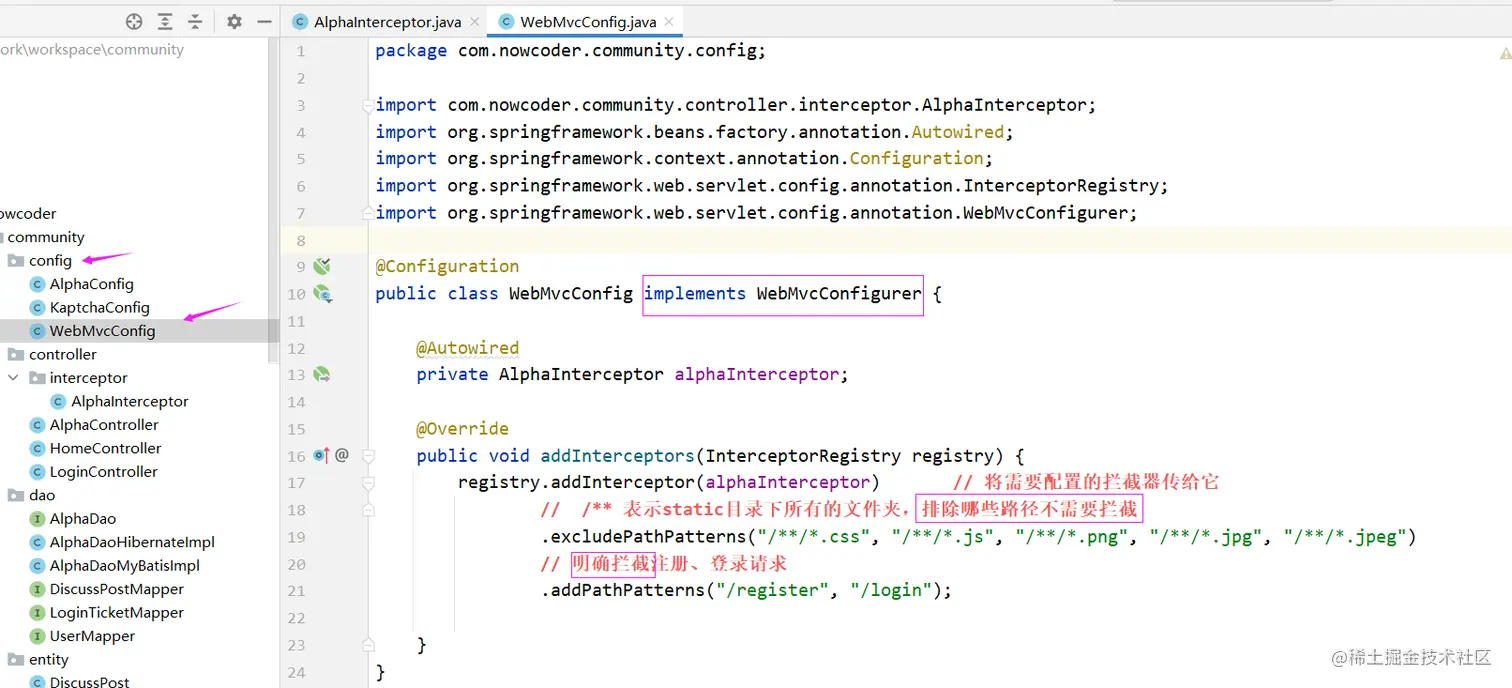Click the autowired dependency gutter icon, line 13

[x=322, y=374]
